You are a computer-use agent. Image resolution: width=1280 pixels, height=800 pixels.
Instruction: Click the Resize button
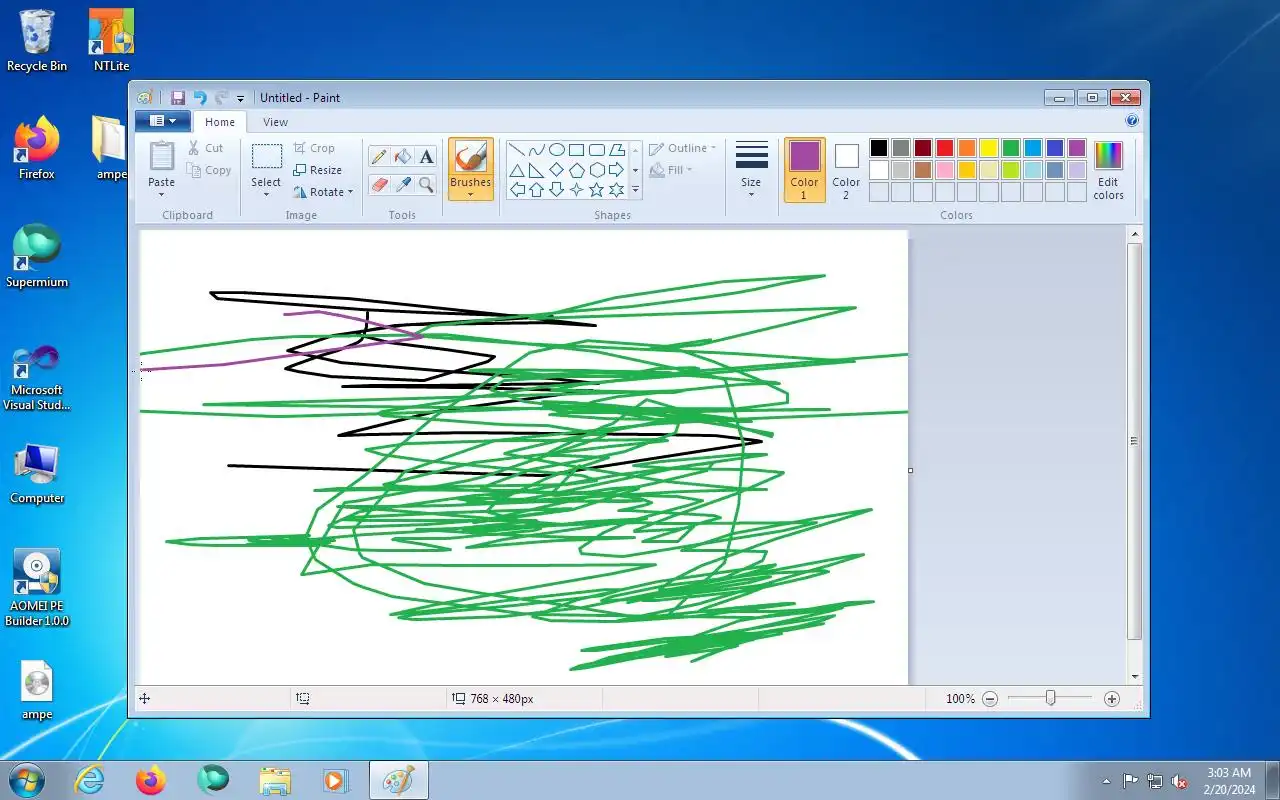click(x=318, y=170)
